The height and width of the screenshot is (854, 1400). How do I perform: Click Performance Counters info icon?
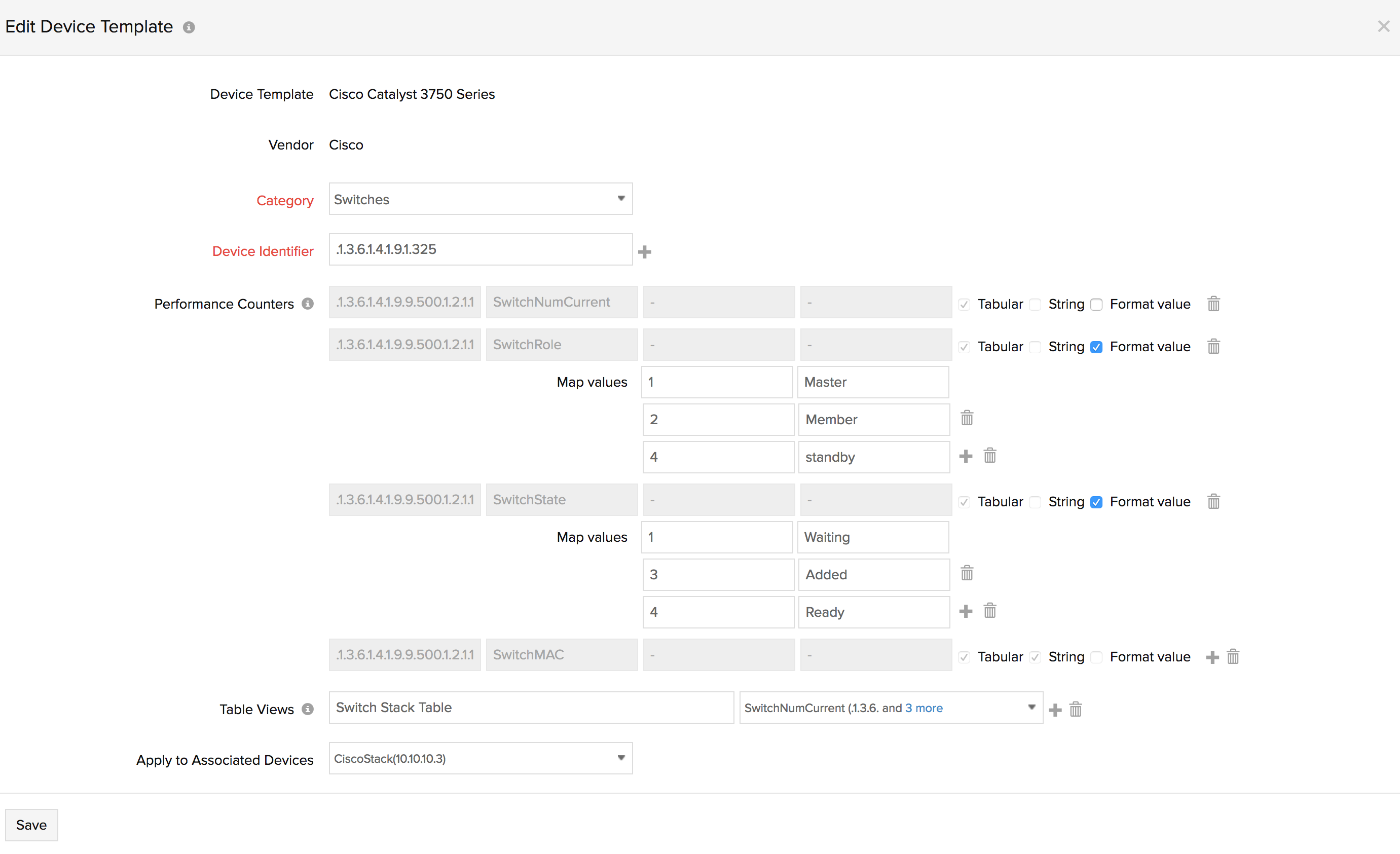307,304
